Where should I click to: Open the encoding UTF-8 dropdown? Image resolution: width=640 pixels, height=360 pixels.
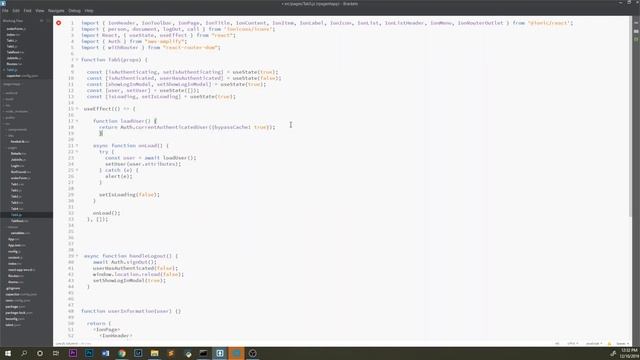[573, 344]
